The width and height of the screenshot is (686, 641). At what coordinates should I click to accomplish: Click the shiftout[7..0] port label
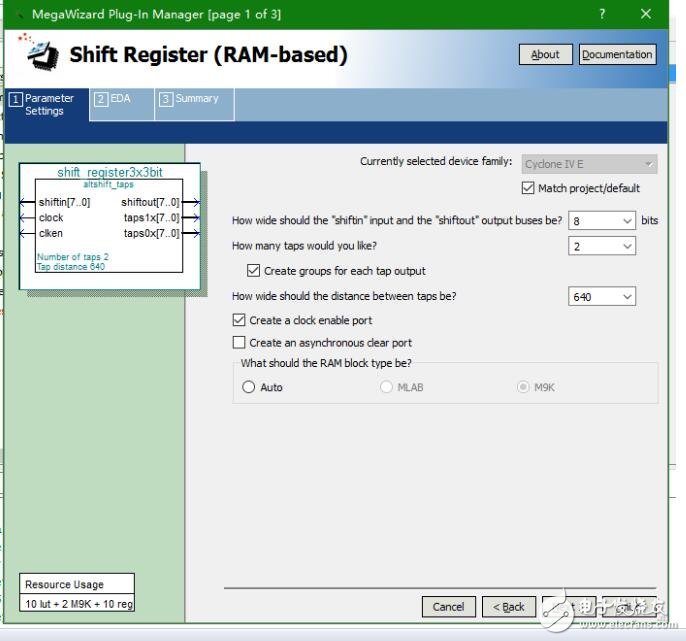click(150, 202)
